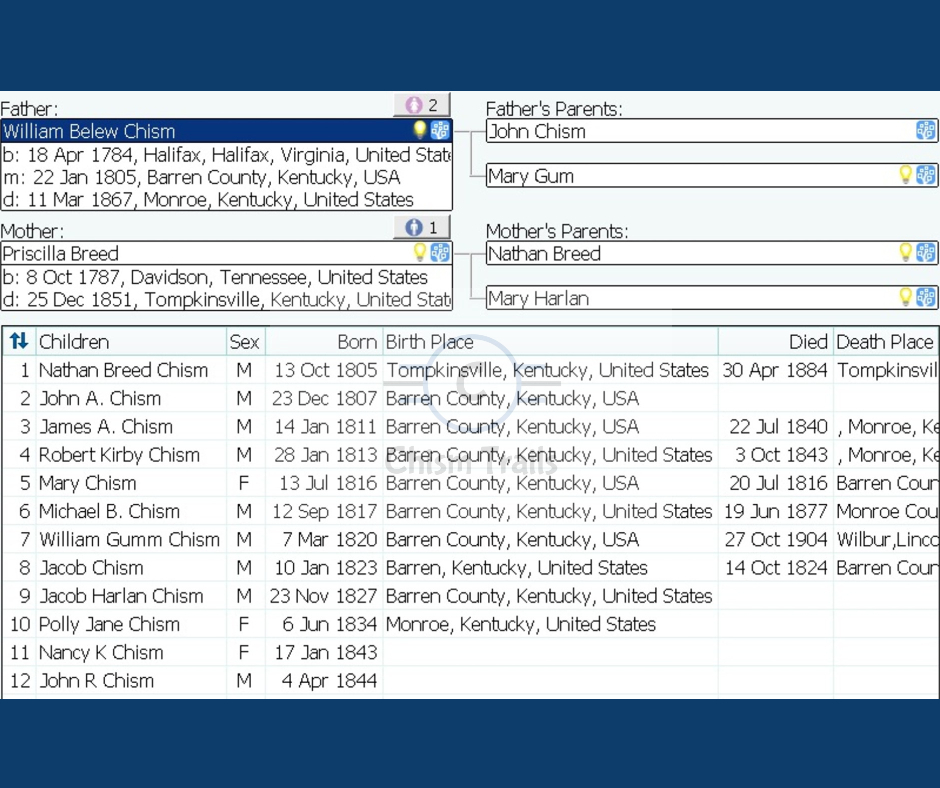Expand details for Nathan Breed Chism's row
The width and height of the screenshot is (940, 788).
(x=124, y=370)
